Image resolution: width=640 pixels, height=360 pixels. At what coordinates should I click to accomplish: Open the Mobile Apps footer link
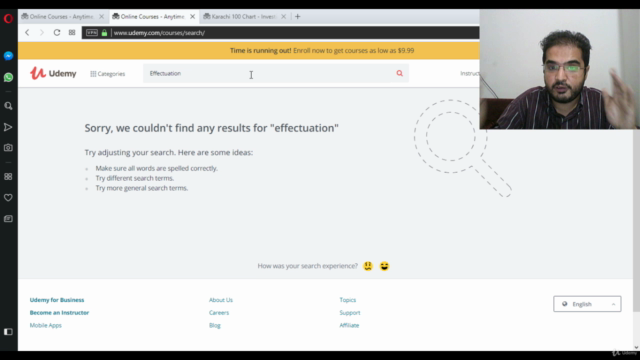click(x=46, y=325)
